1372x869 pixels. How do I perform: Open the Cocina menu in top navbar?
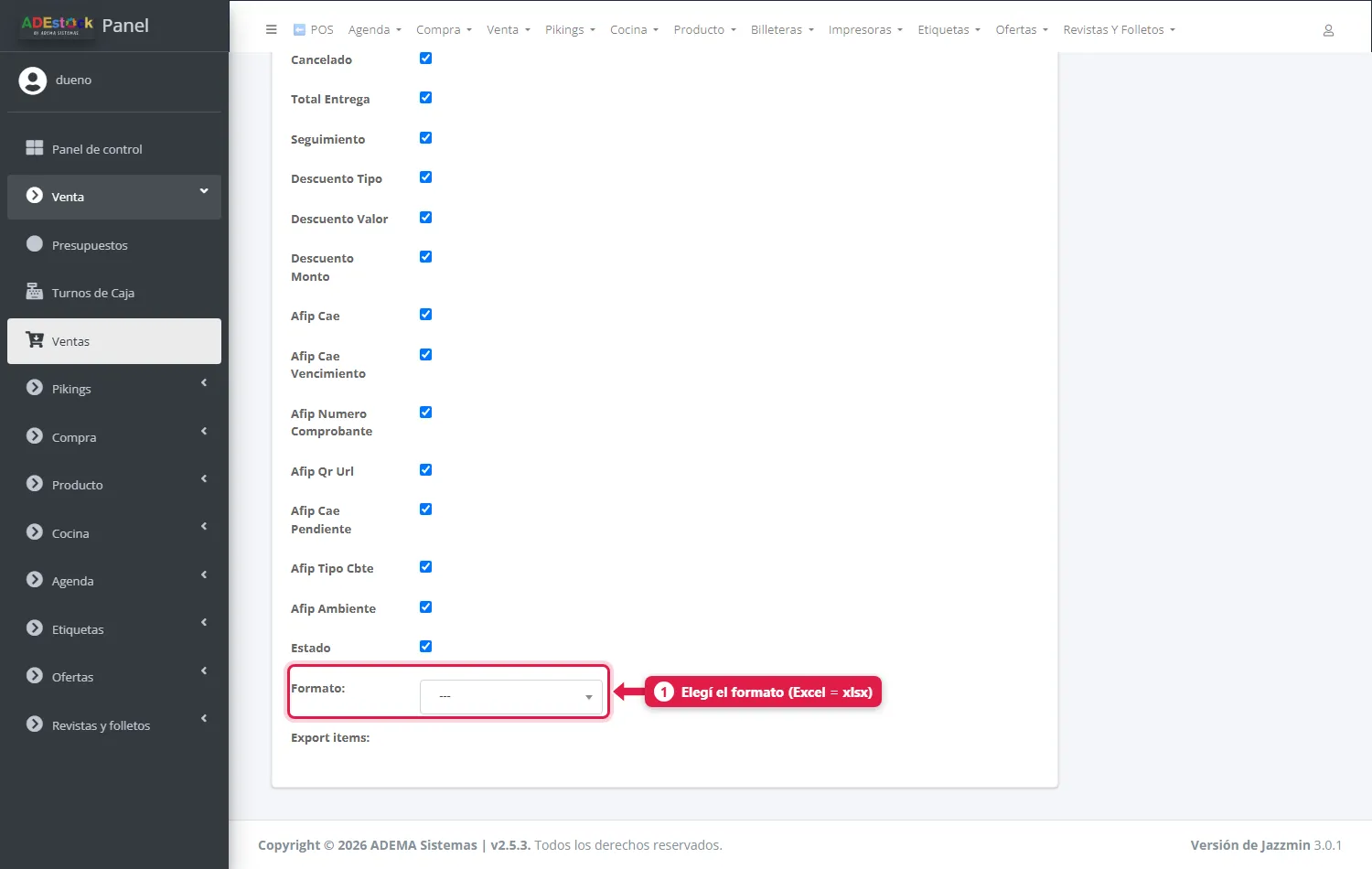coord(635,30)
